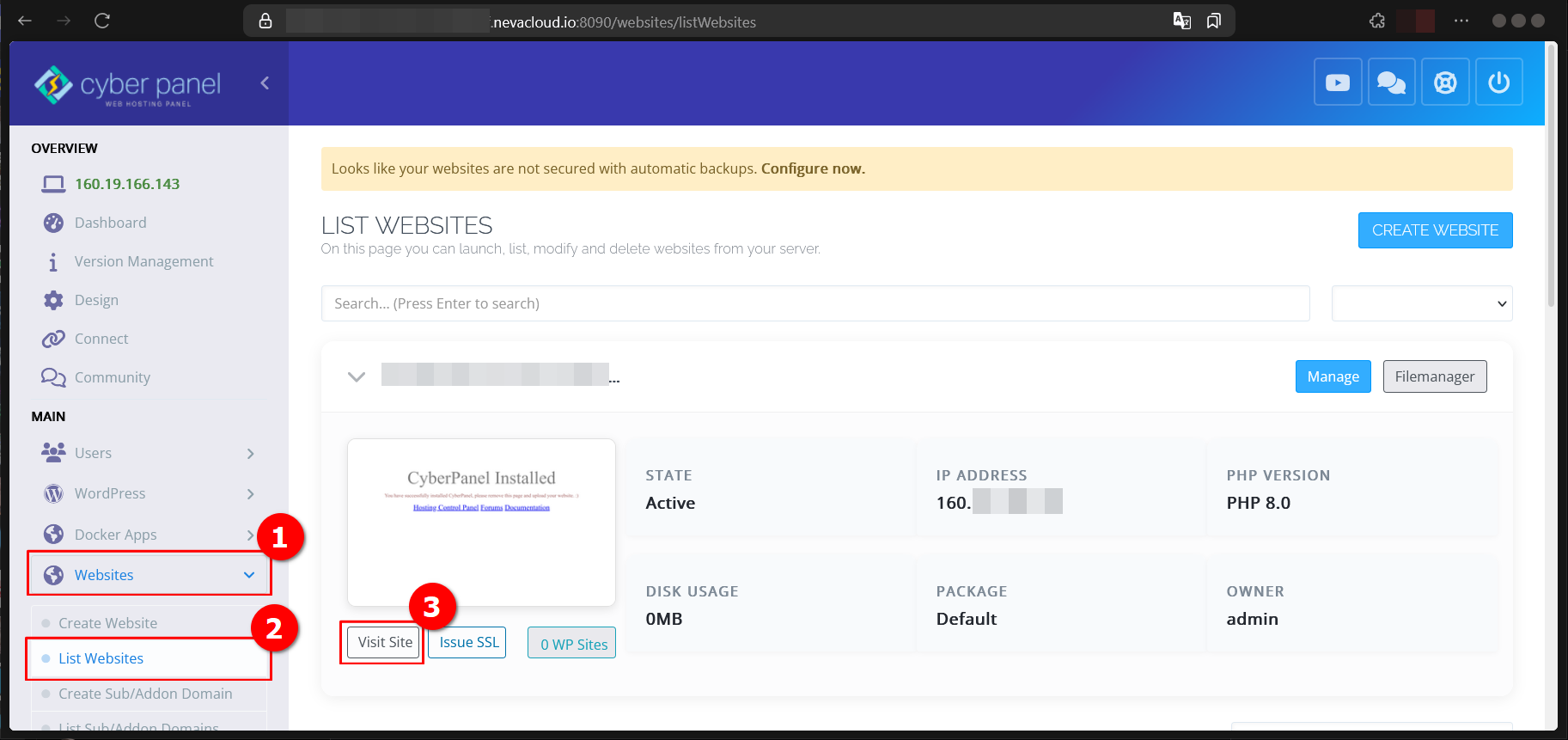Click the browser back arrow
The image size is (1568, 740).
click(25, 21)
